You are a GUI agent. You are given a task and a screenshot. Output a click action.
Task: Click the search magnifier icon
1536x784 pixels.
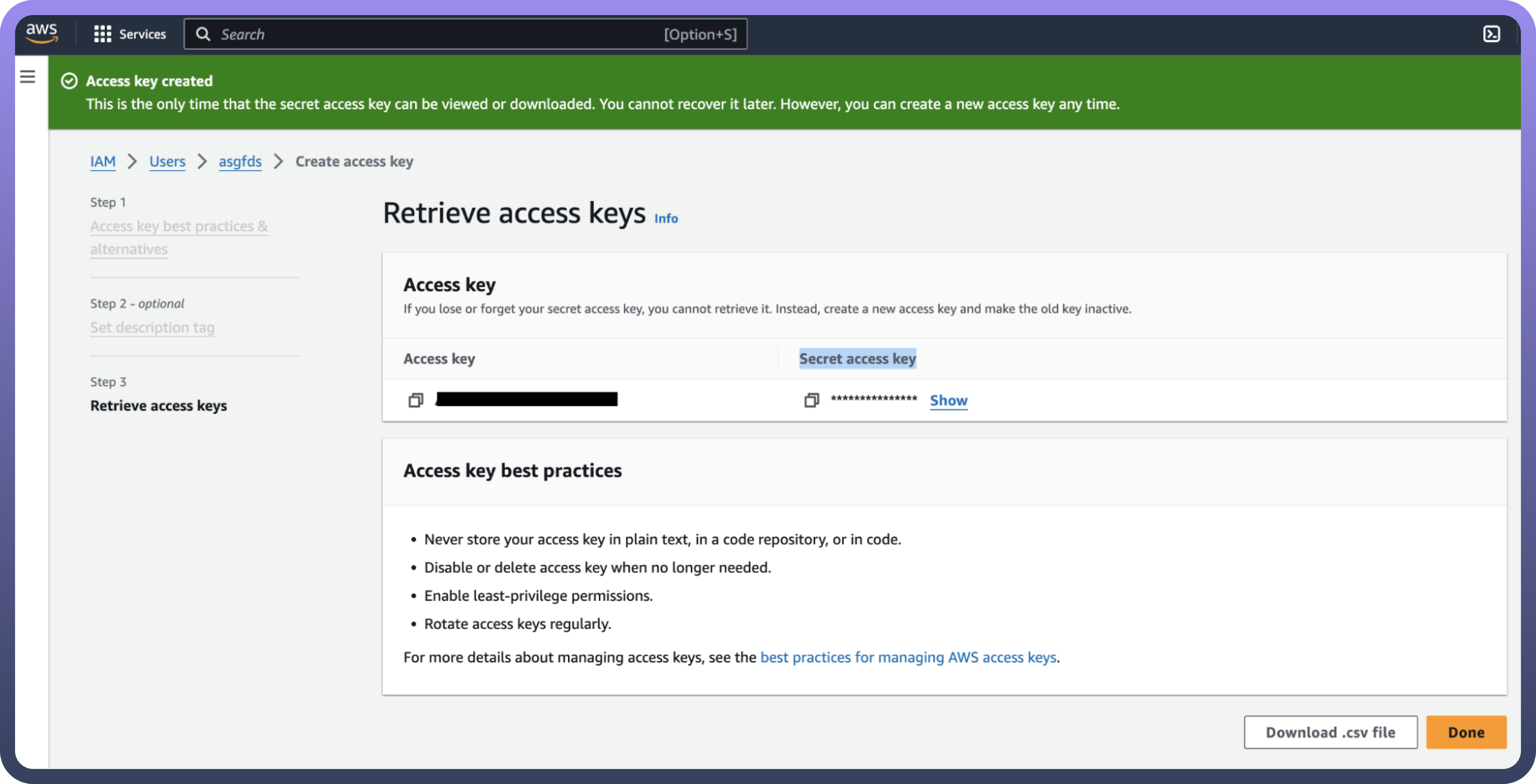coord(203,34)
